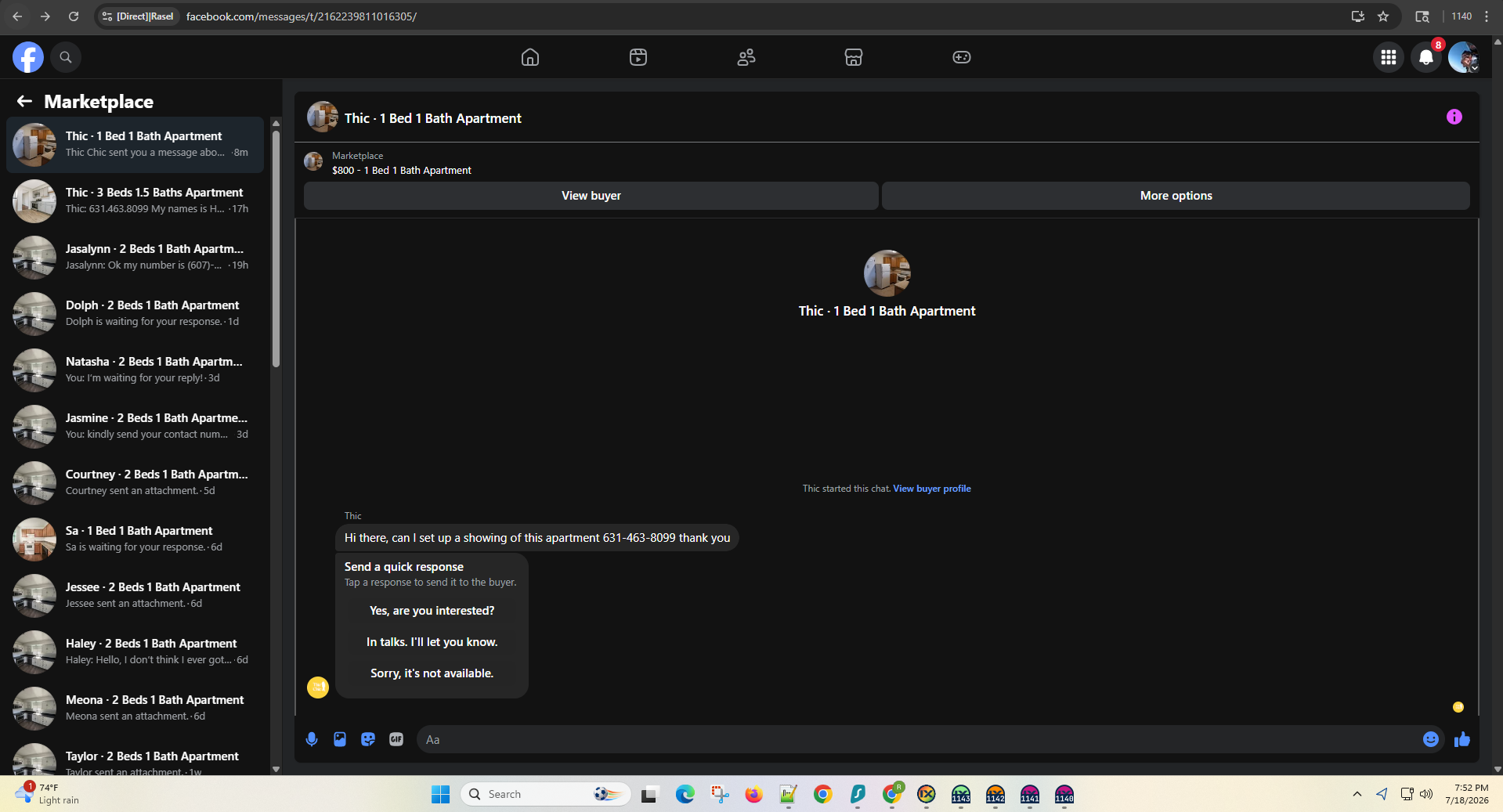Open emoji picker in message box
The image size is (1503, 812).
1431,739
